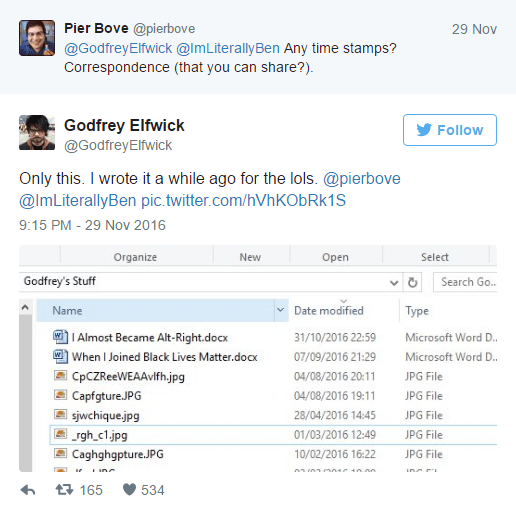
Task: Refresh the folder with refresh icon
Action: coord(413,282)
